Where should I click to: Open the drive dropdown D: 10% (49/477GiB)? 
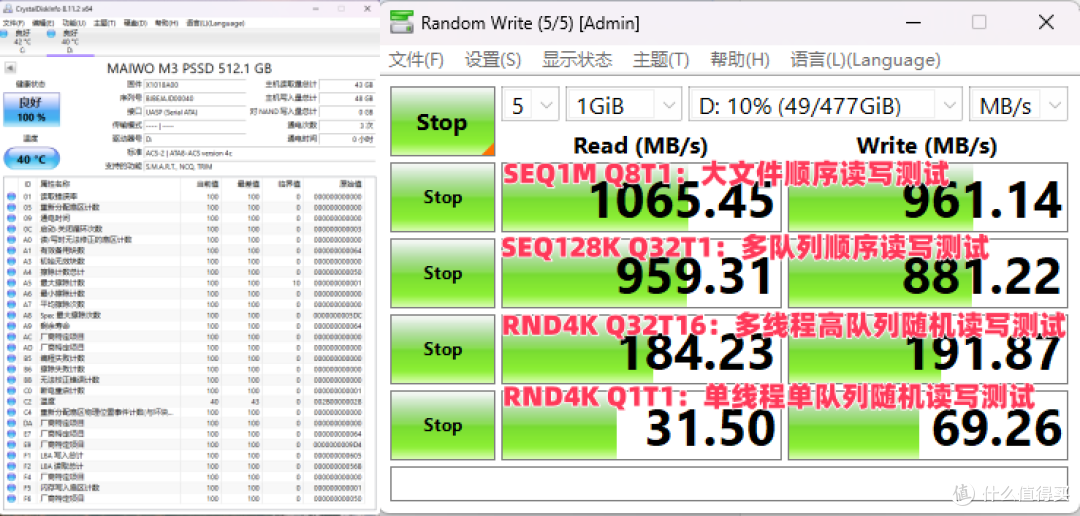pyautogui.click(x=825, y=106)
